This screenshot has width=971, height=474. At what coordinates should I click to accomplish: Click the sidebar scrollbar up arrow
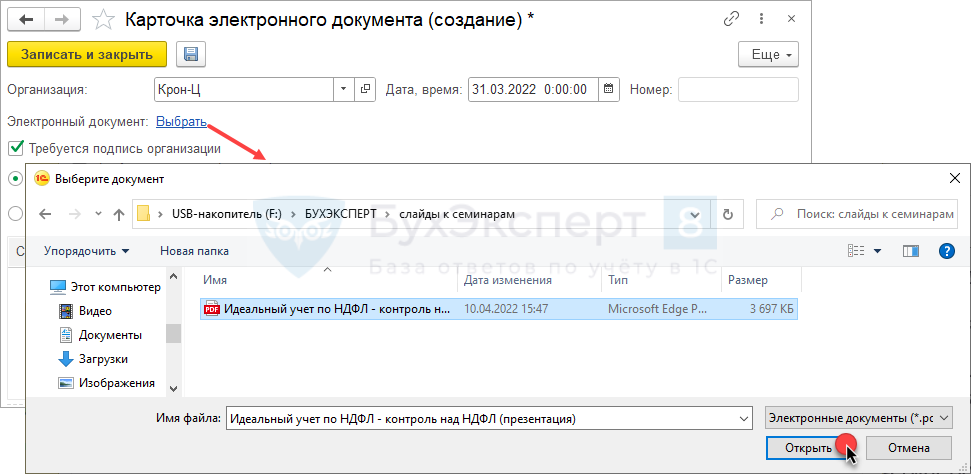click(x=173, y=276)
